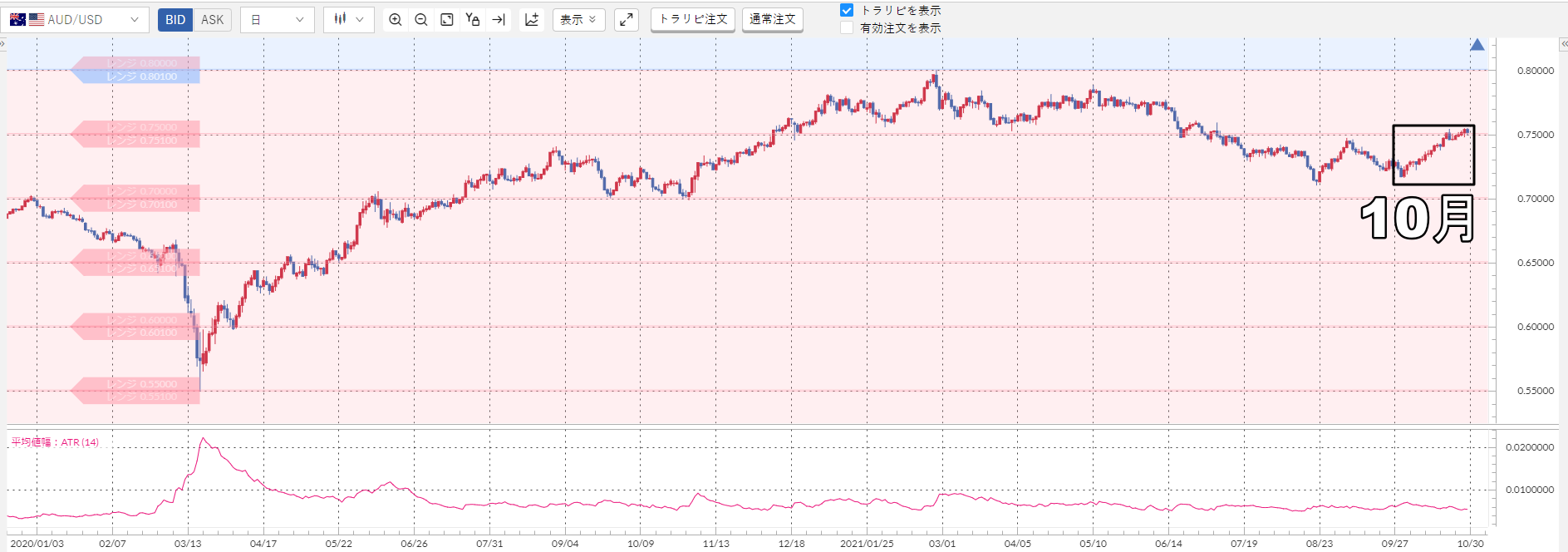Expand the chart to fullscreen
Image resolution: width=1568 pixels, height=552 pixels.
[627, 19]
